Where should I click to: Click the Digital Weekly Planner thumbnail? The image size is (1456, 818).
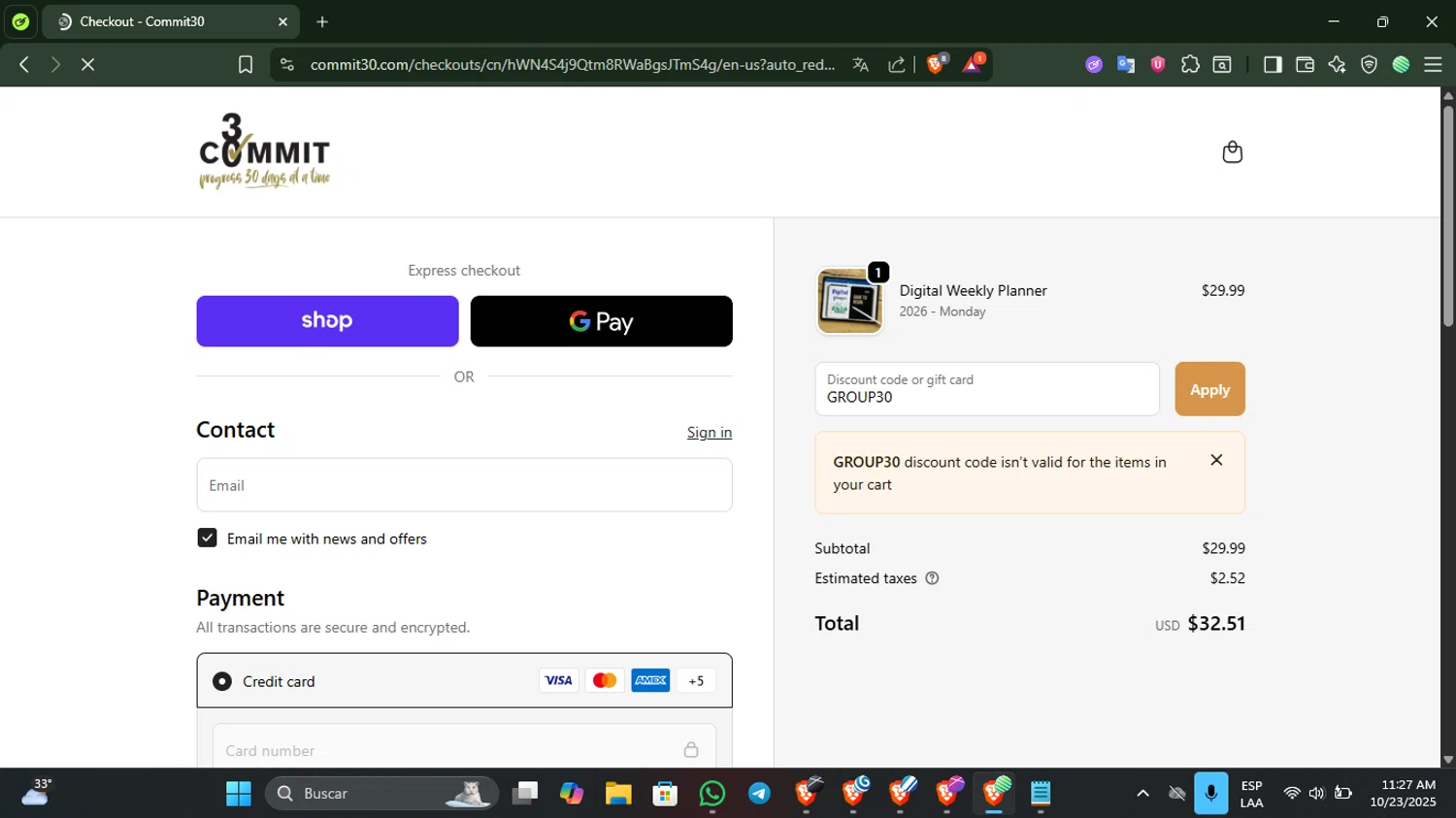point(849,301)
